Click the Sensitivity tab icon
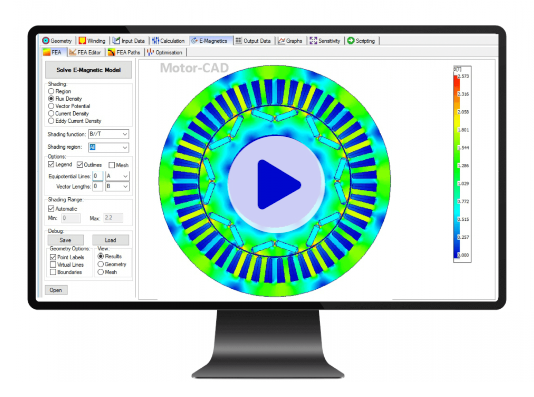This screenshot has height=397, width=534. click(313, 41)
